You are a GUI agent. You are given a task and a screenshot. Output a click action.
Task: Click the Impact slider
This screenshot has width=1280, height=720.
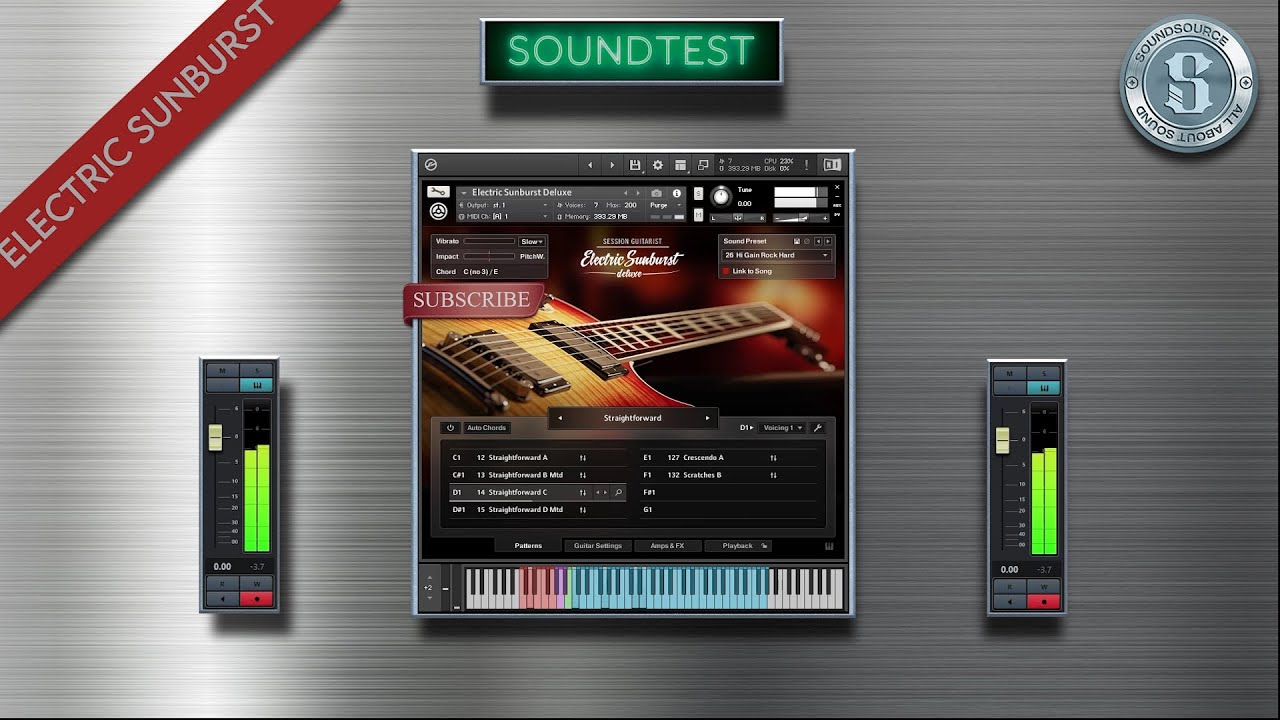point(489,257)
